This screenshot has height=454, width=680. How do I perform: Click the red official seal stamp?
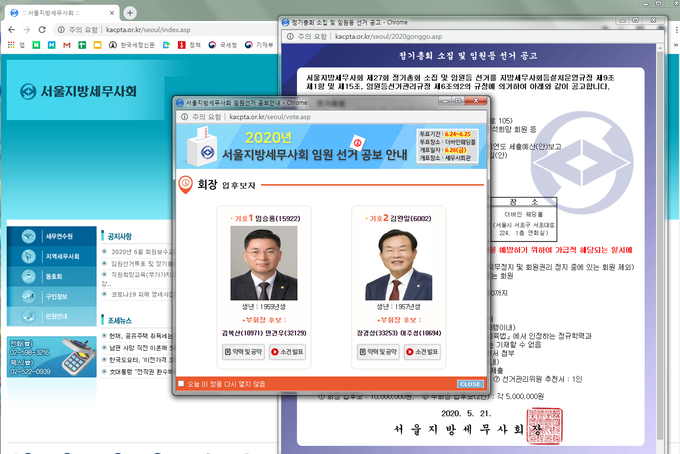(x=544, y=426)
